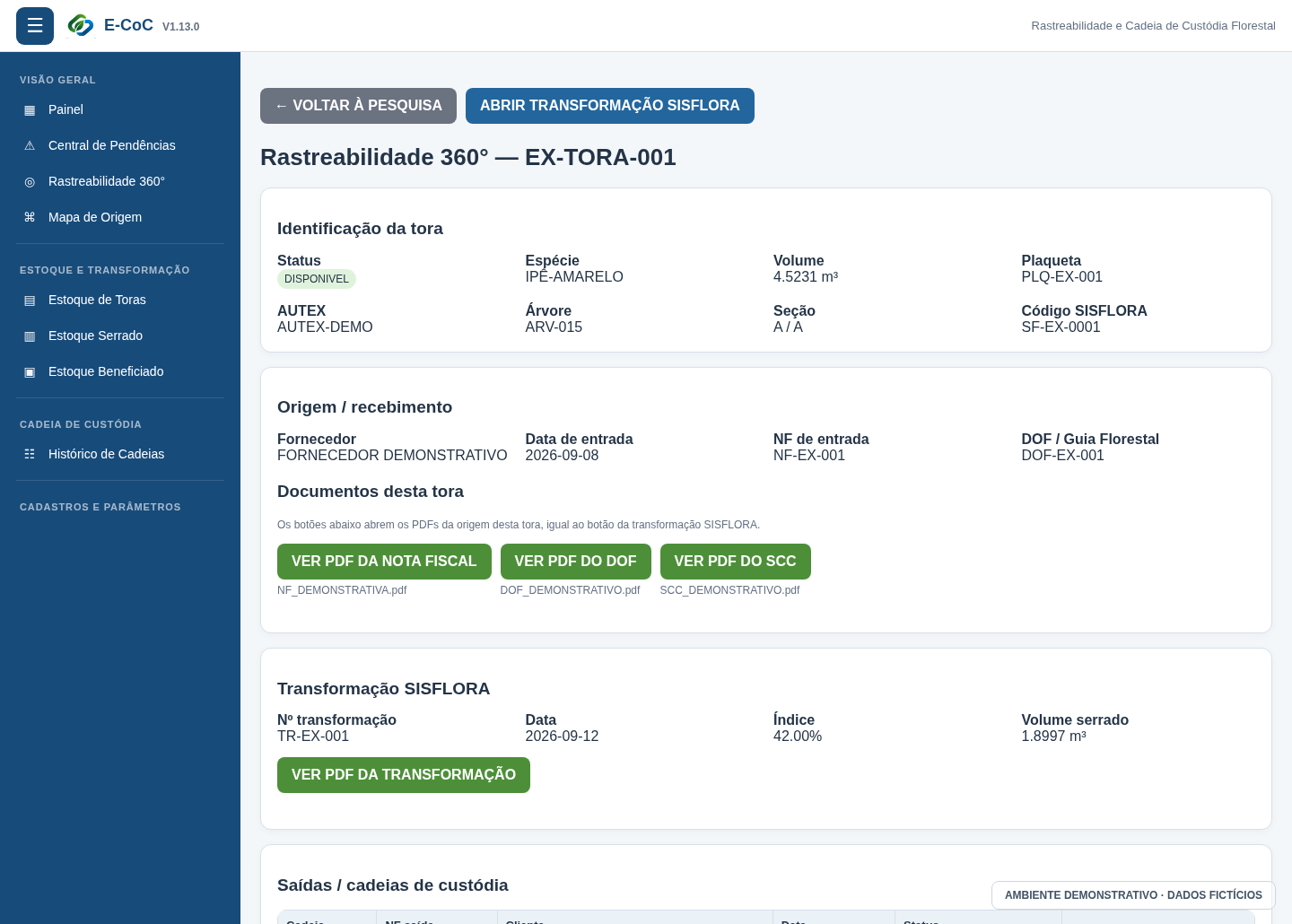Toggle the hamburger menu button
Image resolution: width=1292 pixels, height=924 pixels.
pos(35,26)
